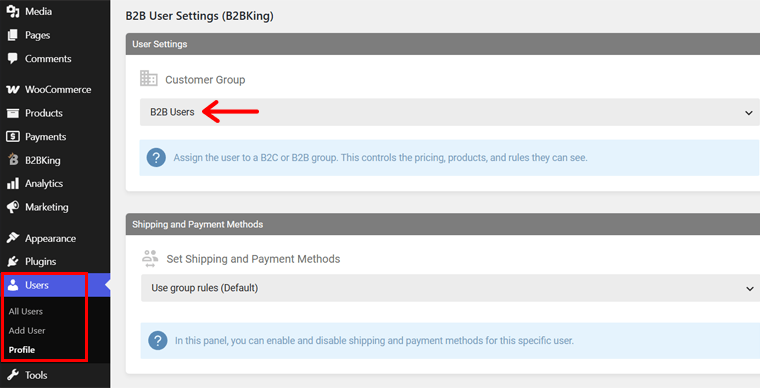Click the 'Assign the user to a B2C or B2B group' note
Screen dimensions: 760x388
coord(380,157)
